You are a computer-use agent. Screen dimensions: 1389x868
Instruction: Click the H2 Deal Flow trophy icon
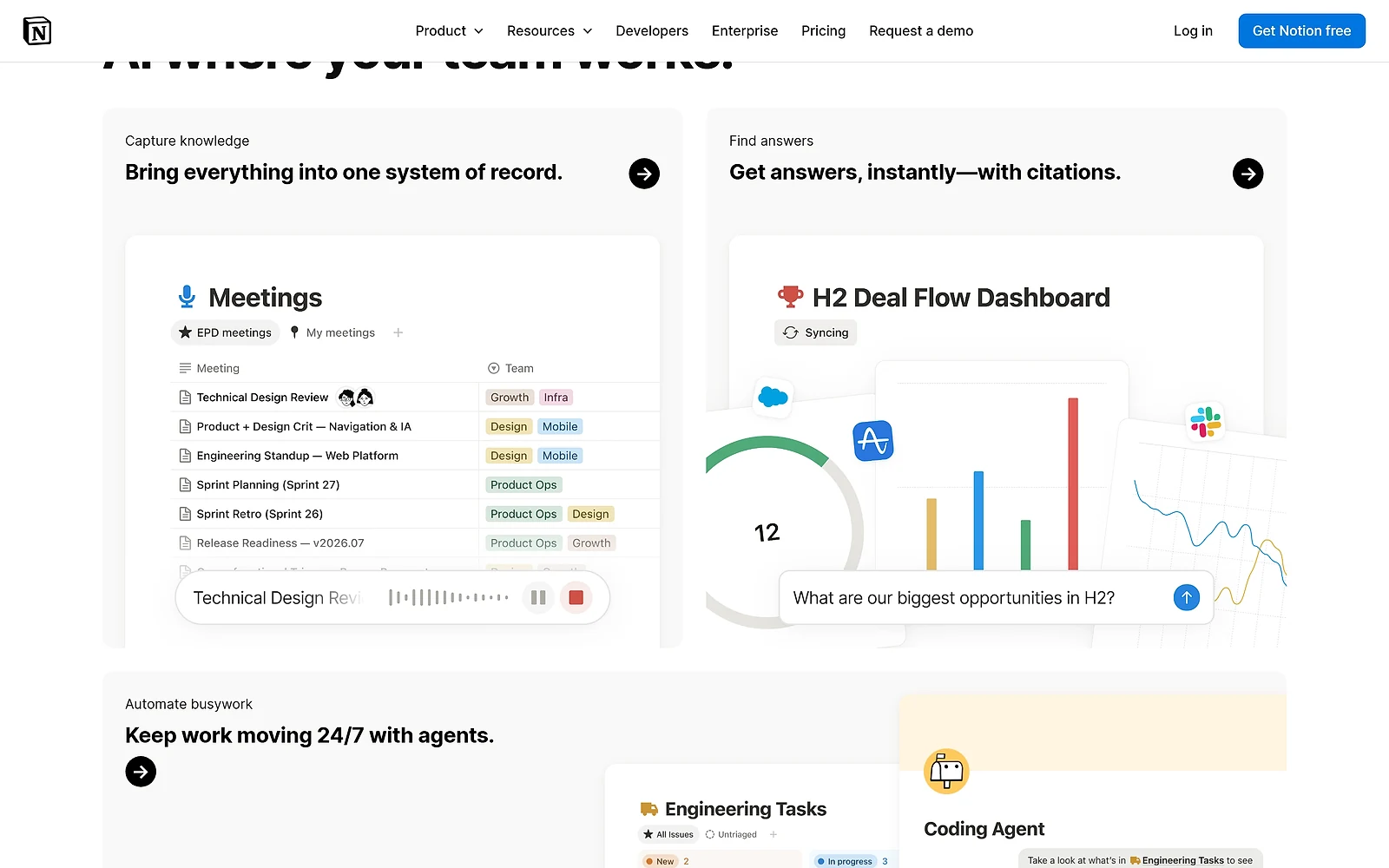[x=790, y=297]
